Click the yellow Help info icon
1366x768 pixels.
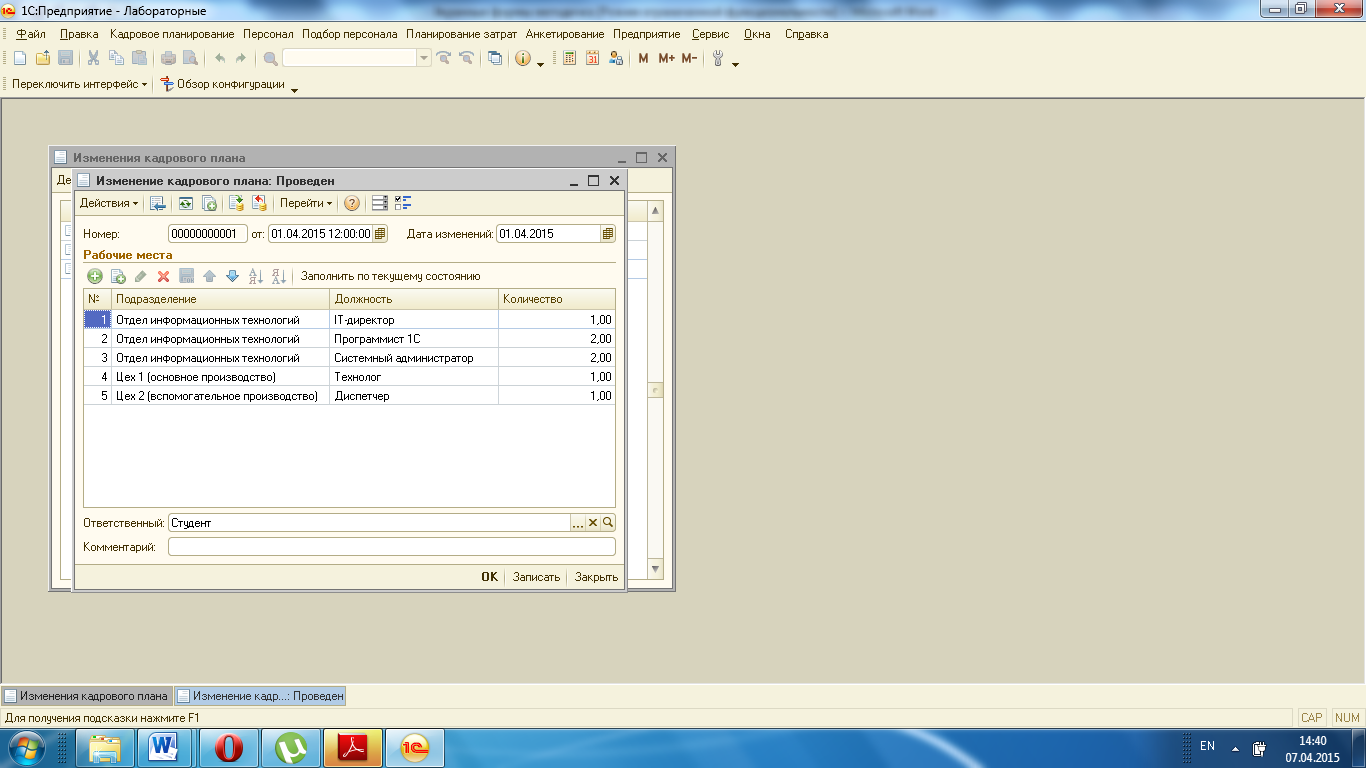523,58
